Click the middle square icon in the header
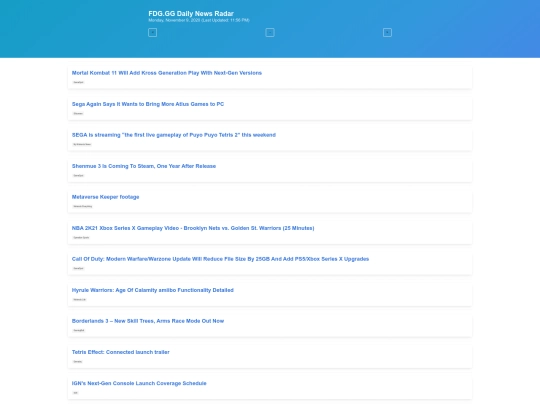Screen dimensions: 540x405 270,33
